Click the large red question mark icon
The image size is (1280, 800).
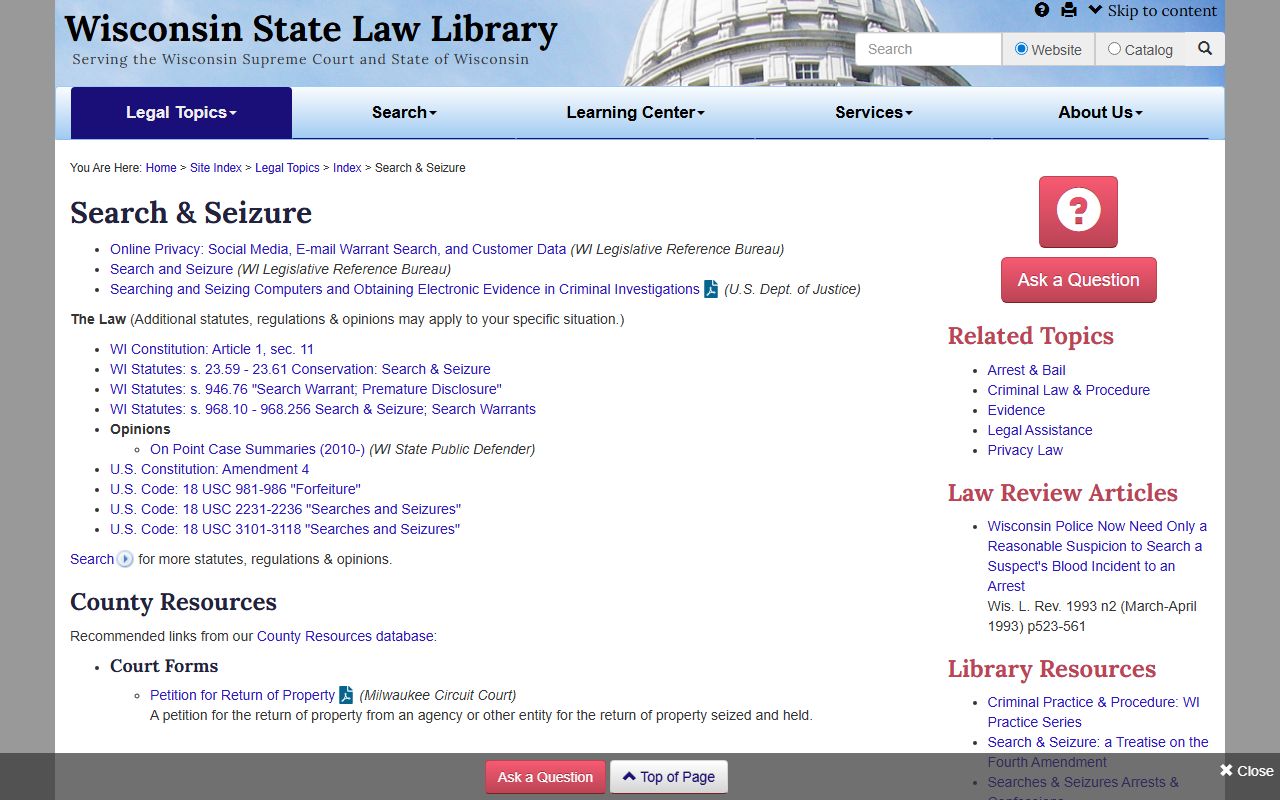click(1078, 212)
